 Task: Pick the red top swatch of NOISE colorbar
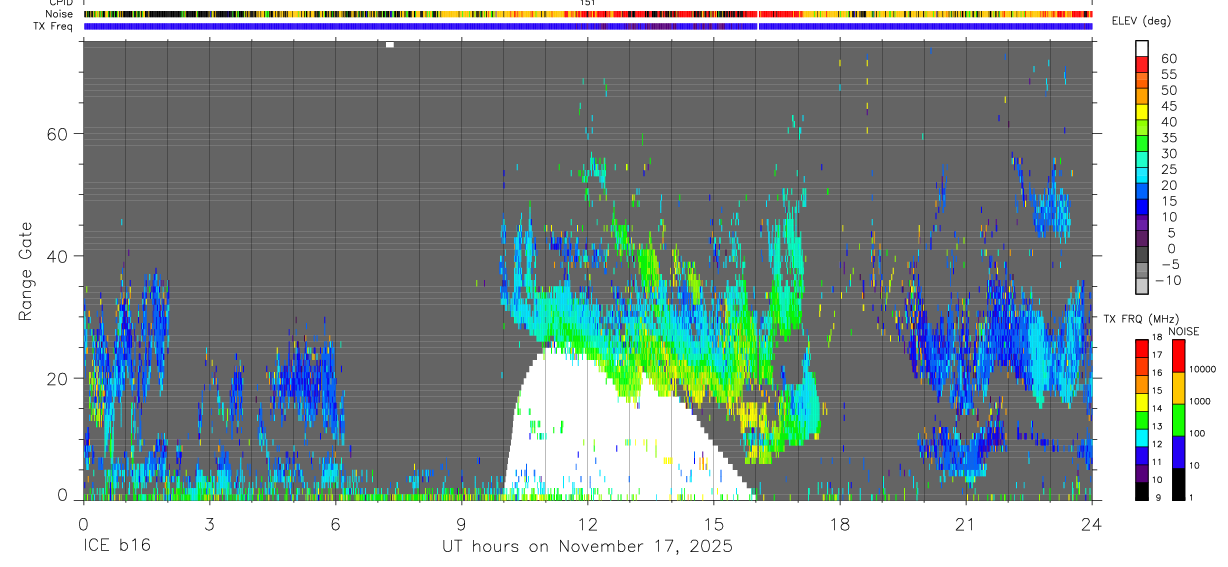click(x=1177, y=356)
